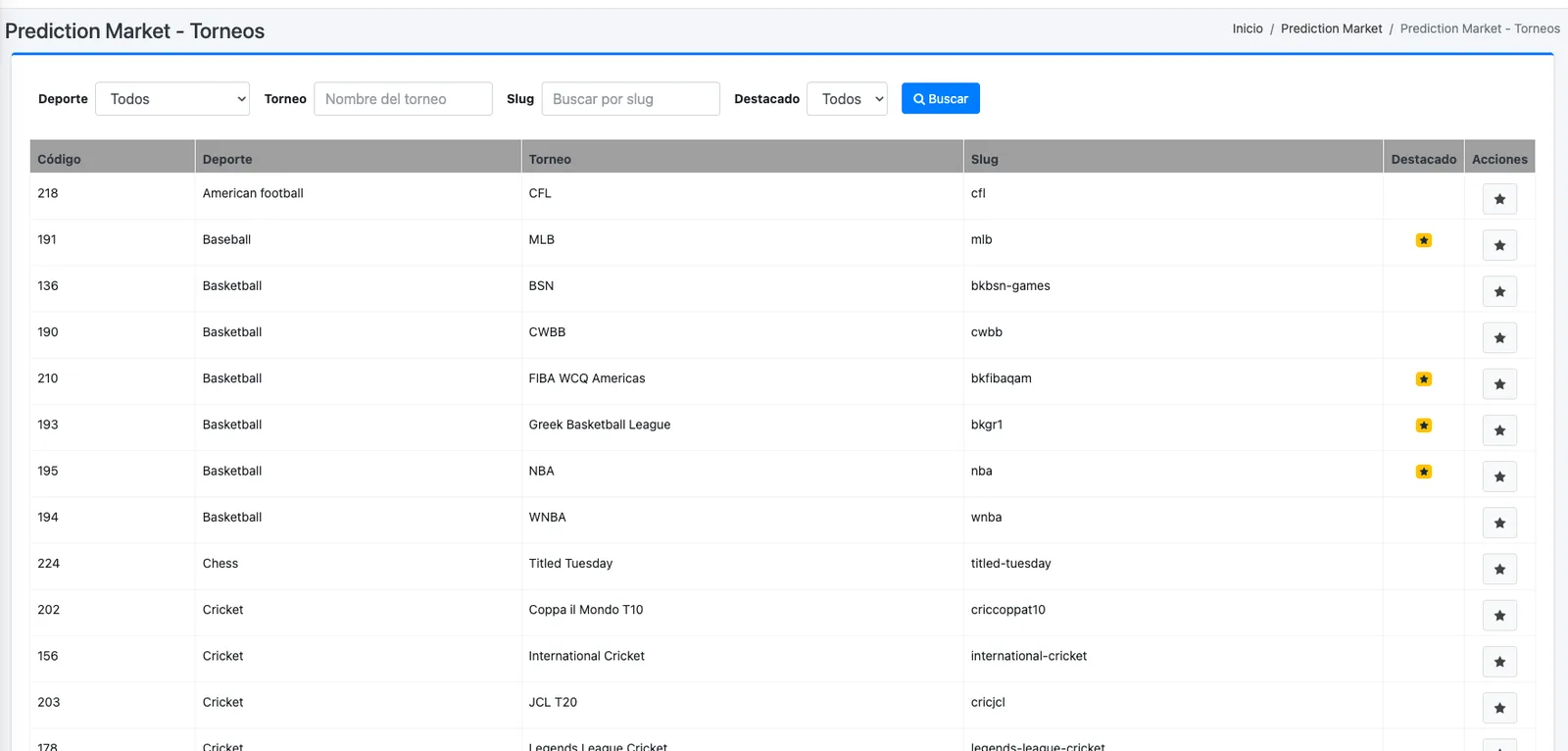Go to Inicio breadcrumb link
The image size is (1568, 751).
(1248, 28)
